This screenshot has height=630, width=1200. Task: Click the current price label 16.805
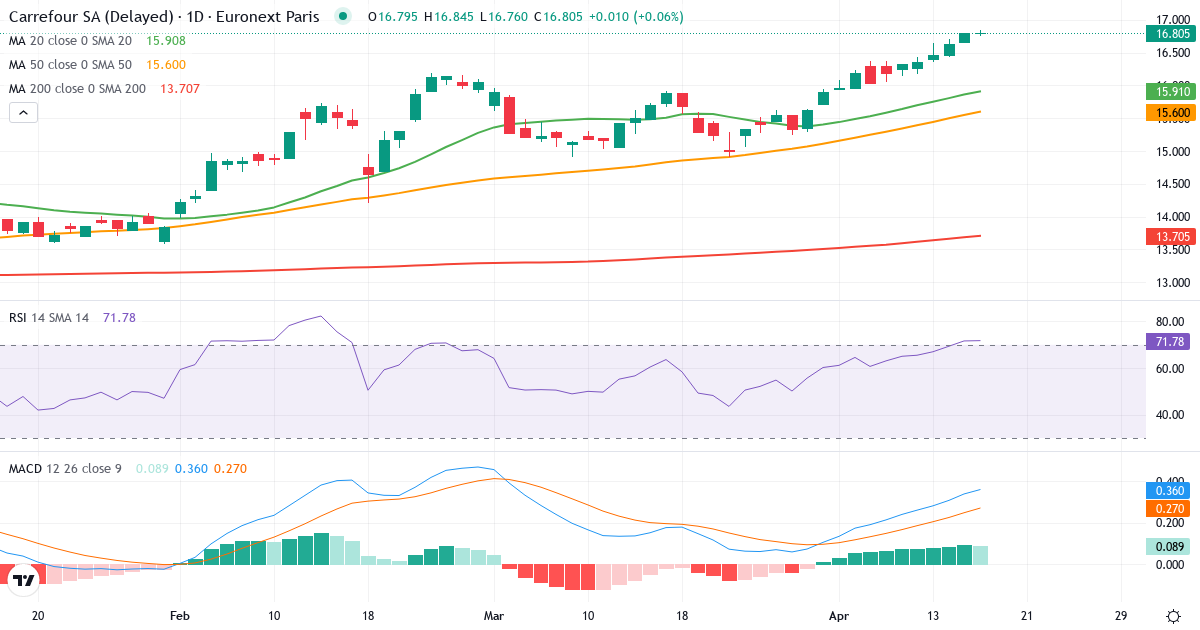click(1172, 33)
